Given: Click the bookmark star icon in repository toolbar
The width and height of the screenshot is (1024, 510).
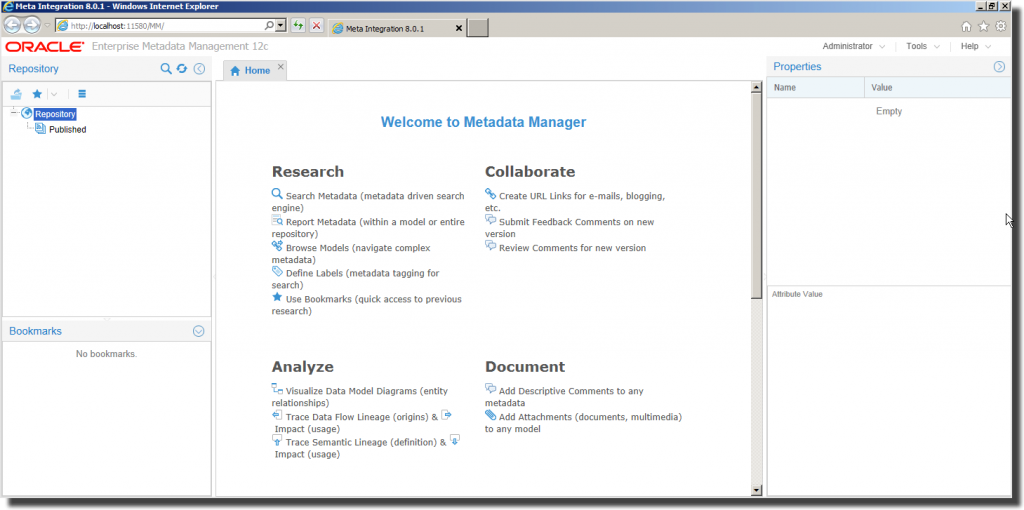Looking at the screenshot, I should click(37, 94).
